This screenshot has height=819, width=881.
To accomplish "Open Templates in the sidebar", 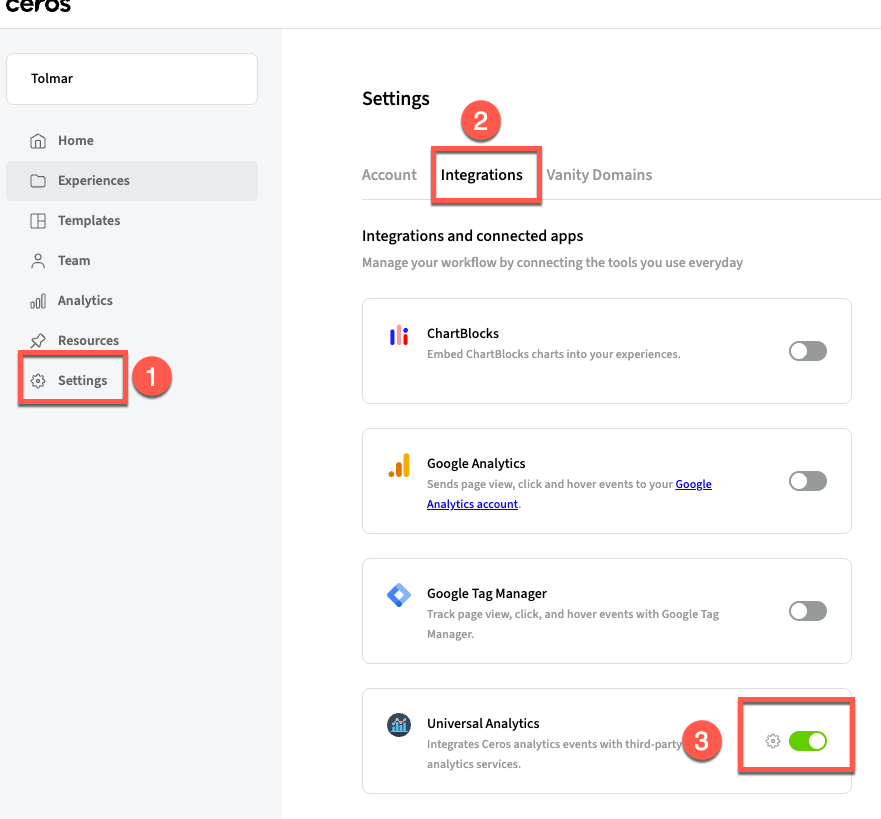I will coord(132,221).
